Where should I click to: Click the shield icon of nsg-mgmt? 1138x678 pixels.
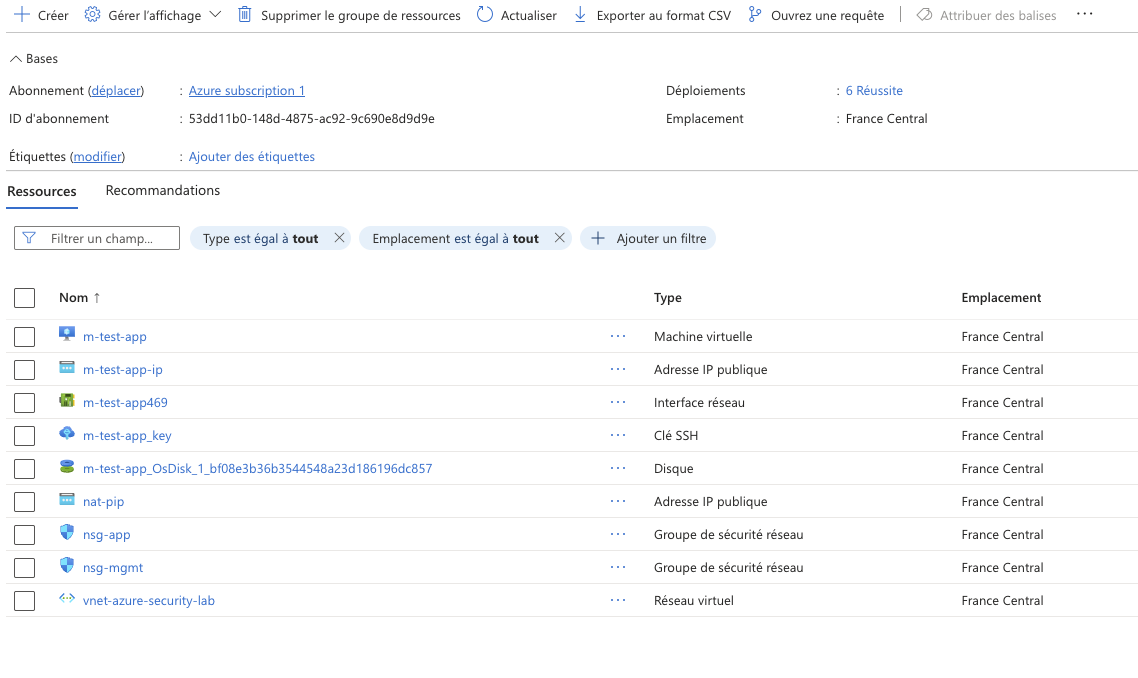click(67, 565)
